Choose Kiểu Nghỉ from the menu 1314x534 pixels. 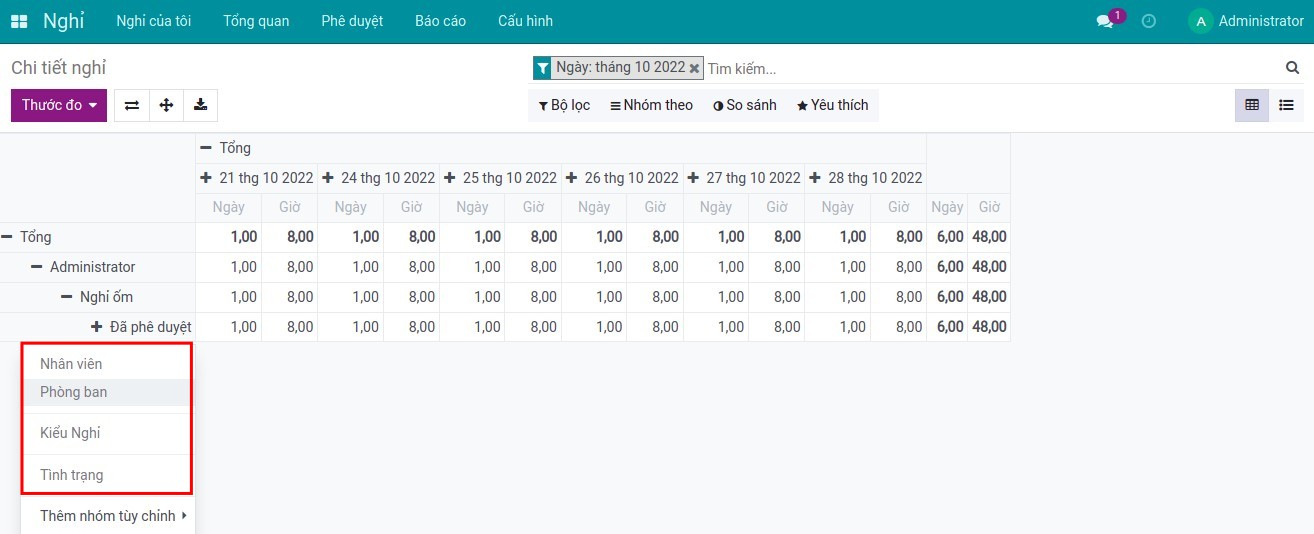click(70, 433)
